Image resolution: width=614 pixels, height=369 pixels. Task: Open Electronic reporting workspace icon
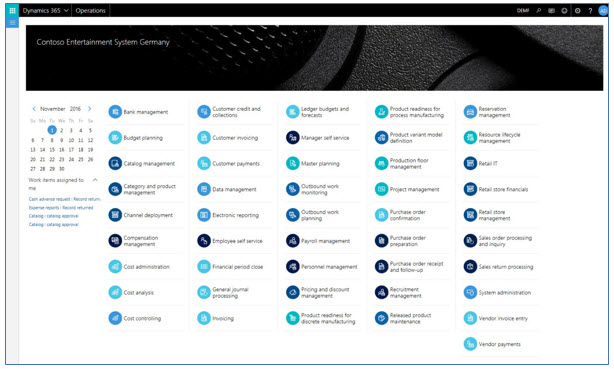pos(204,215)
